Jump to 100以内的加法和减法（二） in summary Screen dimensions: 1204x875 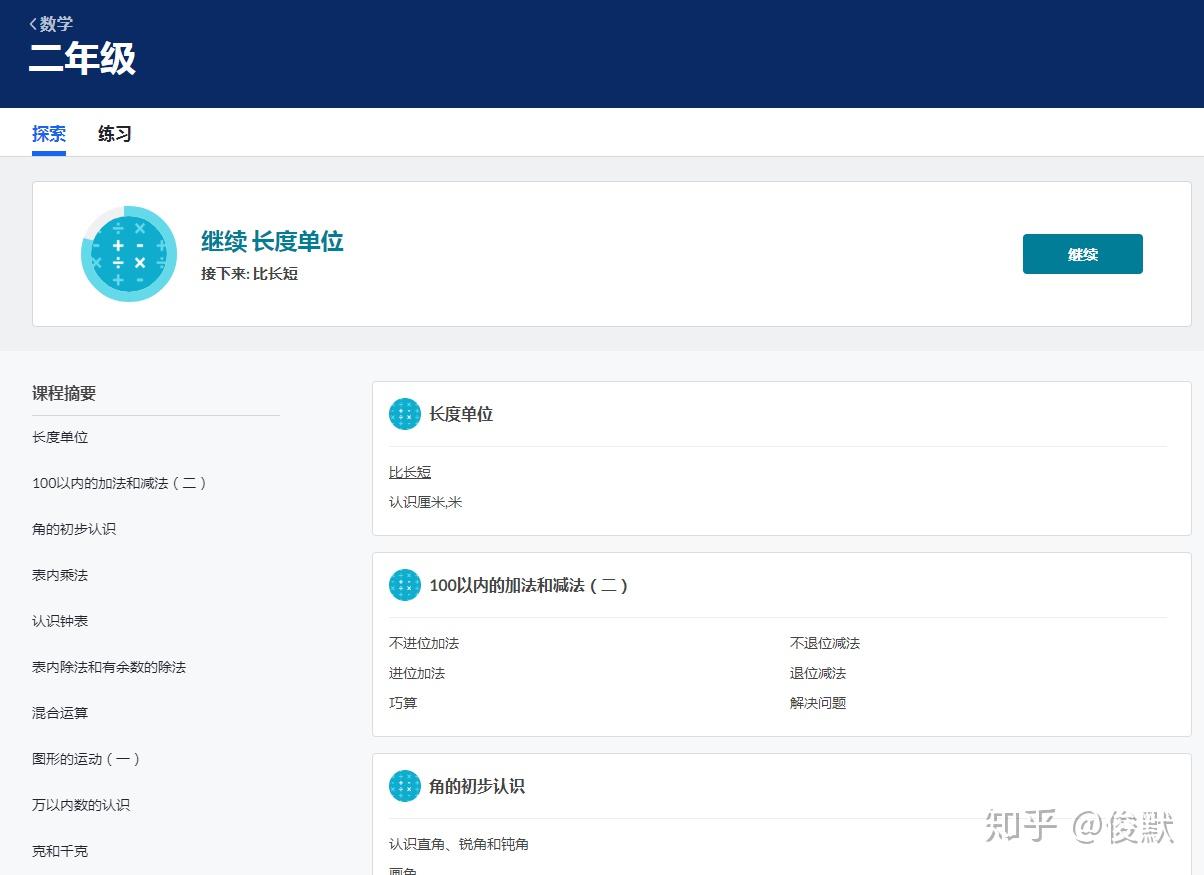(120, 483)
